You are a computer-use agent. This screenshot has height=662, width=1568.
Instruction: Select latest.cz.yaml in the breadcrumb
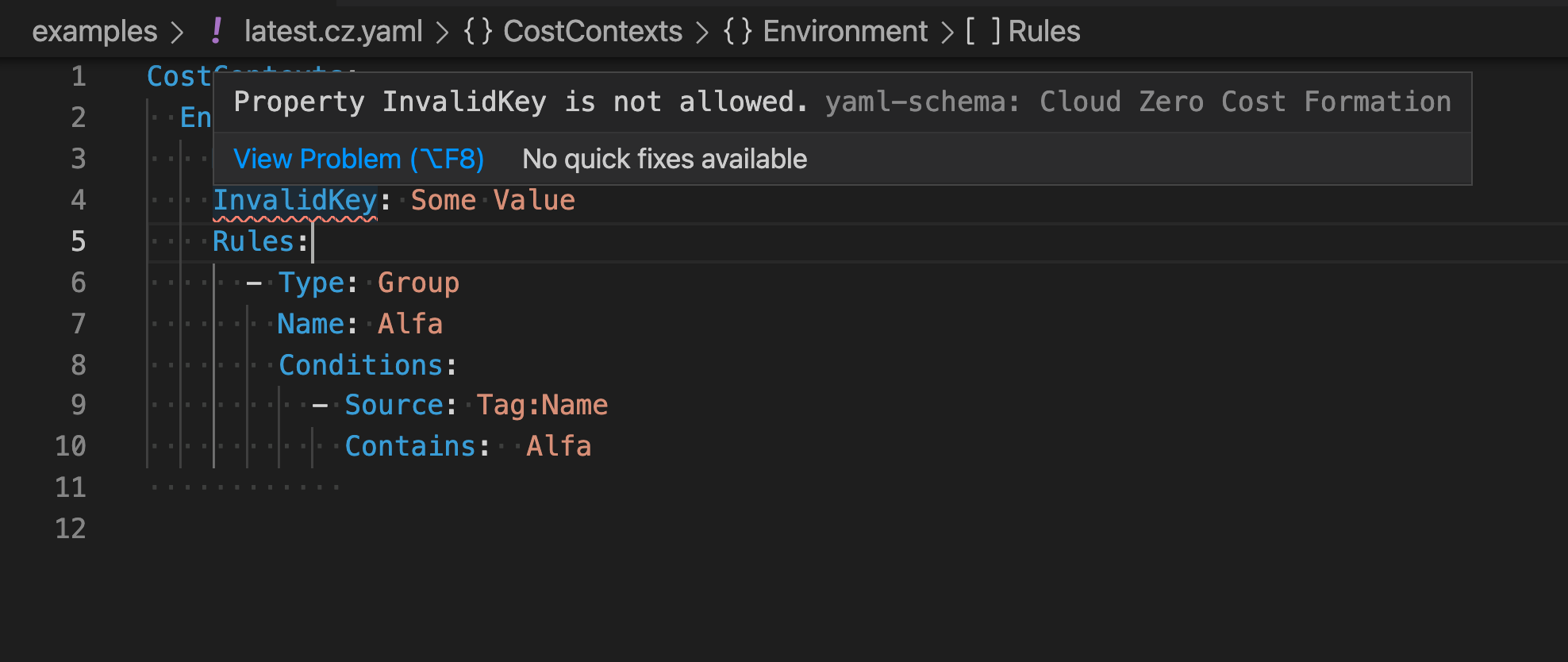click(x=333, y=31)
